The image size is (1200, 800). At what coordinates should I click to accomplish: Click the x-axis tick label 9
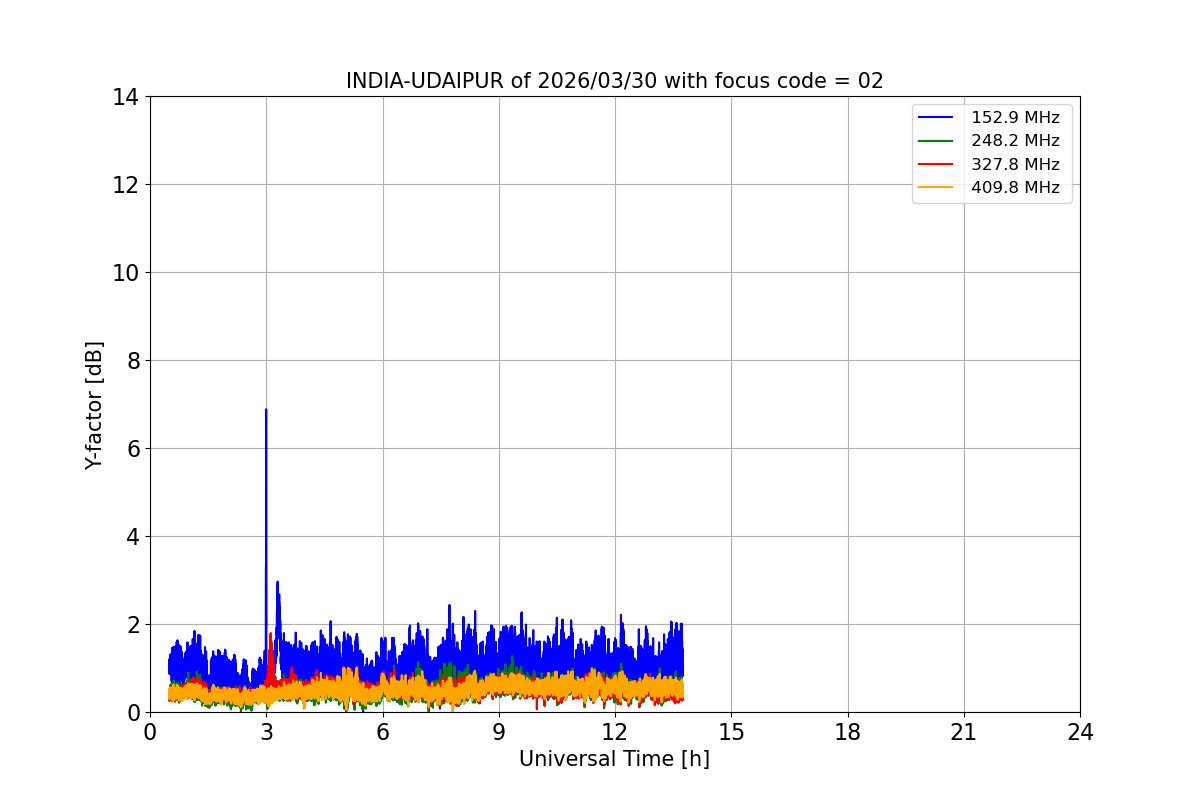coord(499,732)
